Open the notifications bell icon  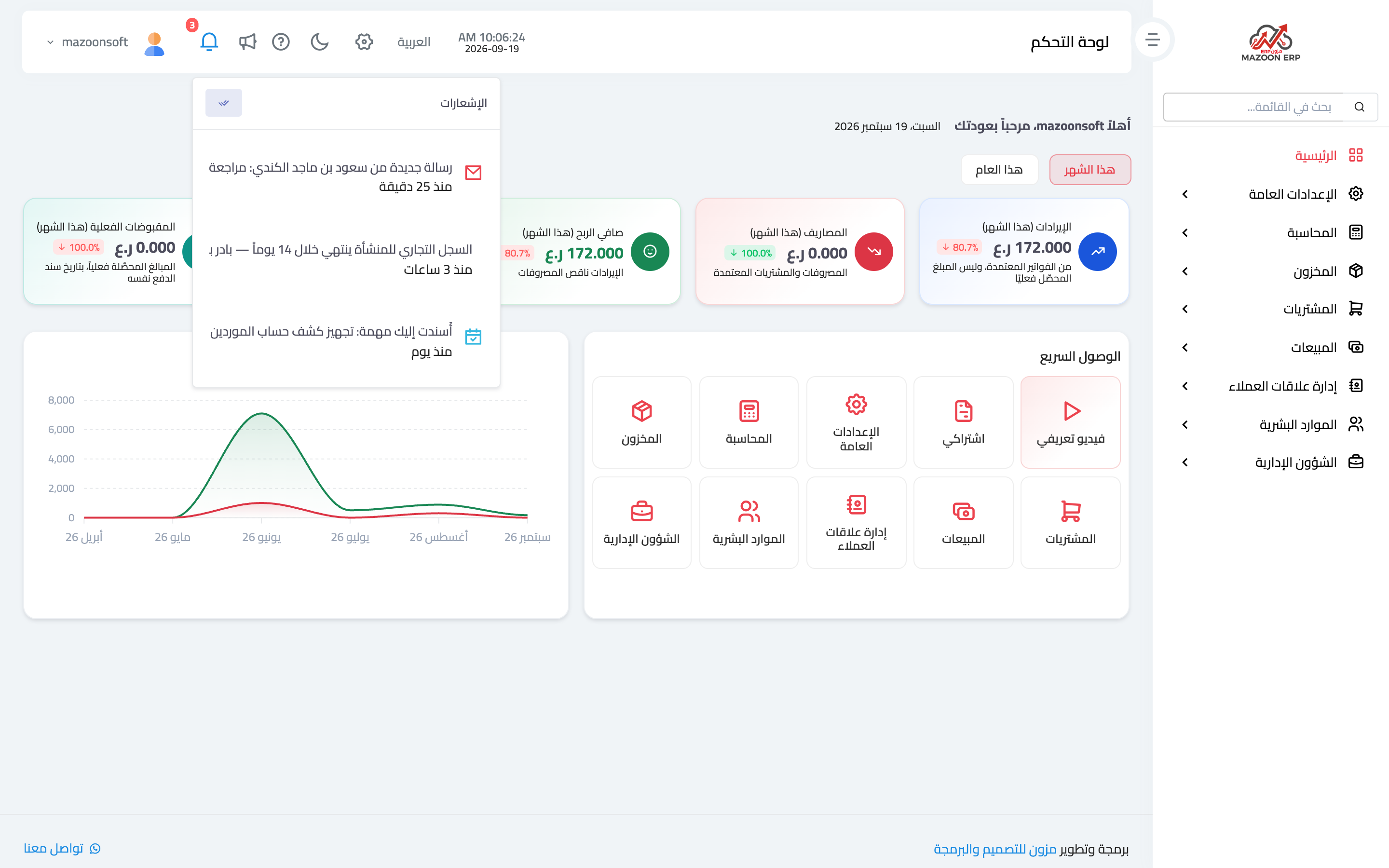[209, 42]
